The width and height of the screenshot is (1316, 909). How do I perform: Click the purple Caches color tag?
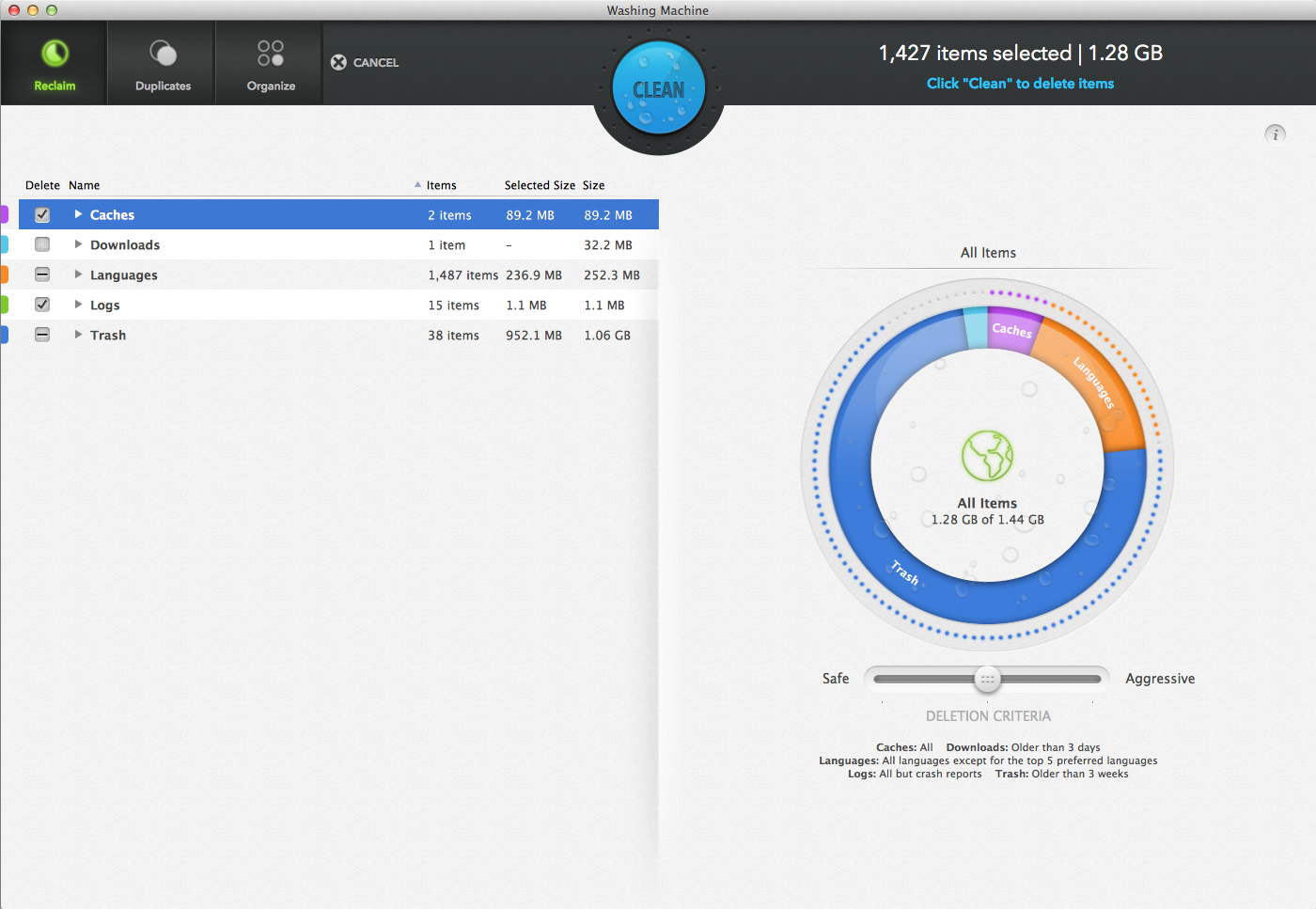tap(4, 214)
